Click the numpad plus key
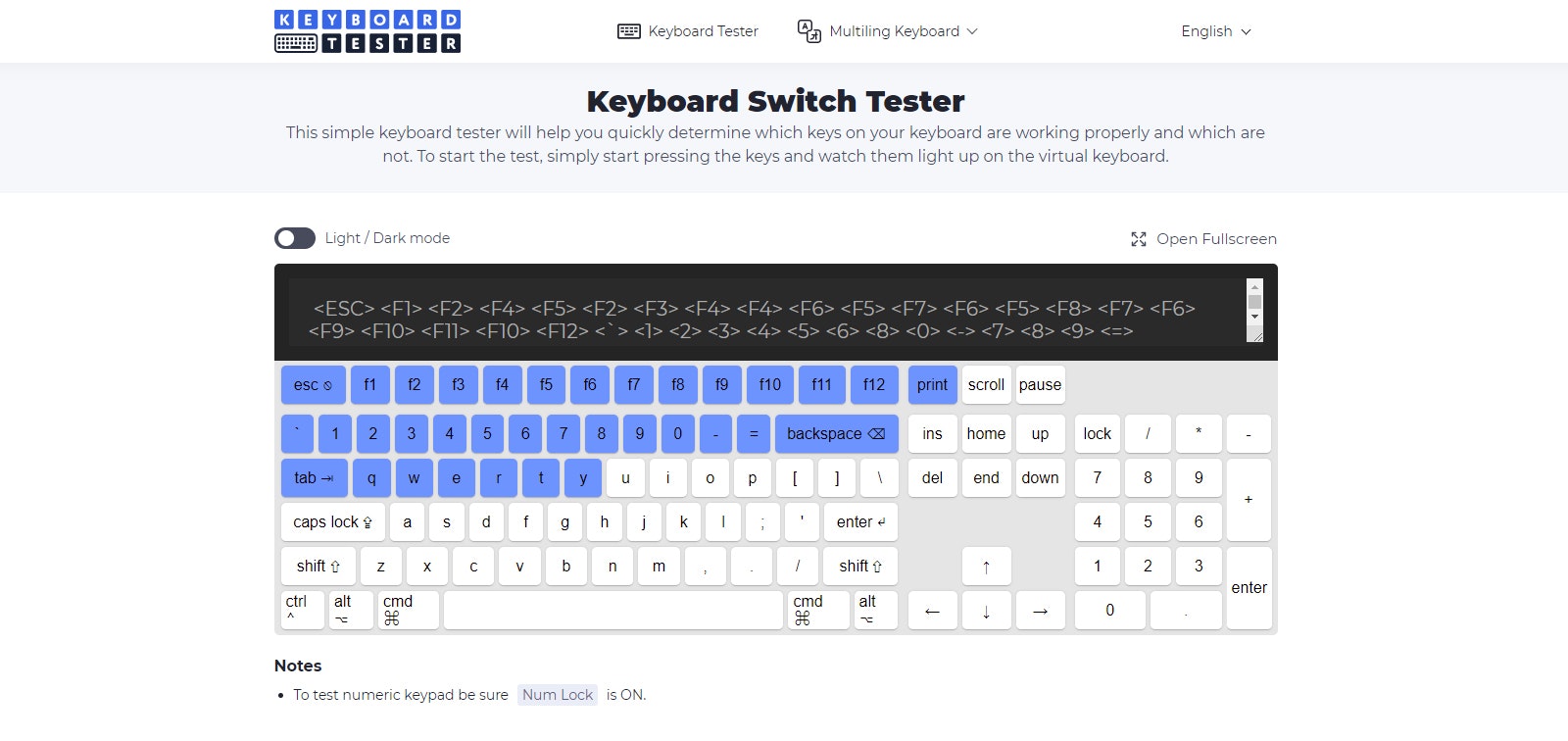The height and width of the screenshot is (741, 1568). point(1249,500)
